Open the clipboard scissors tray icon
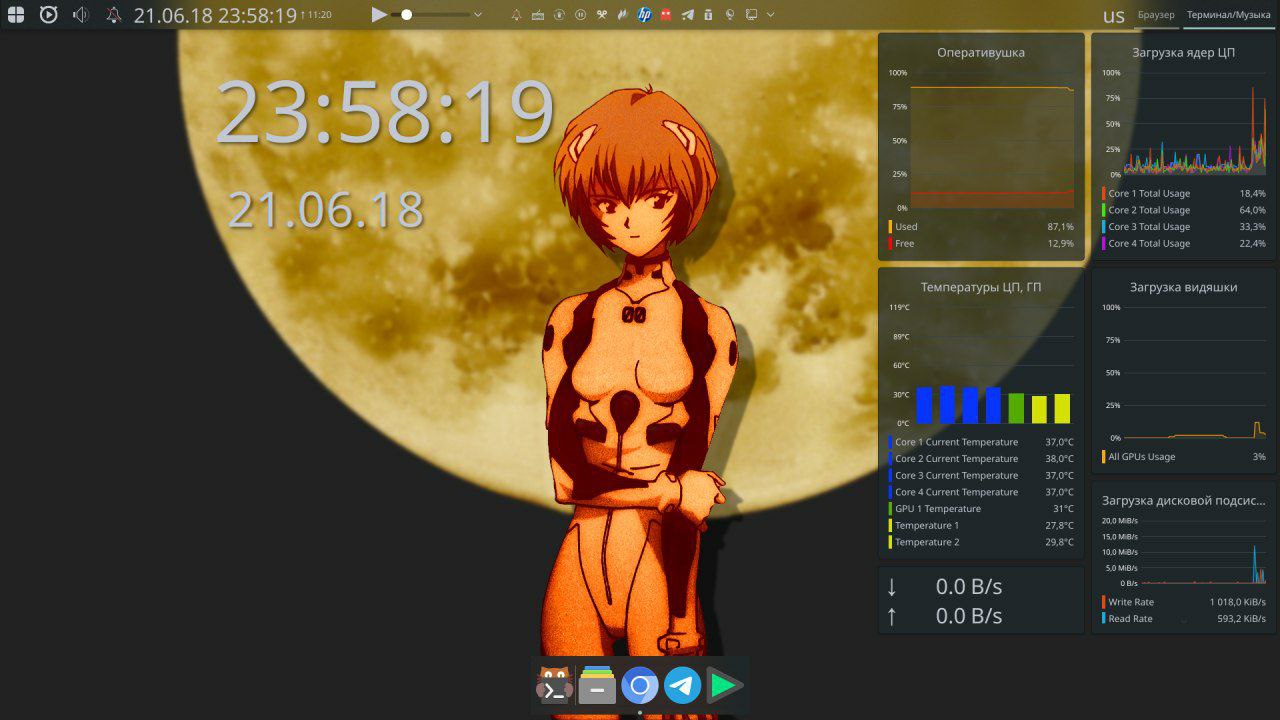Screen dimensions: 1280x720 click(x=601, y=15)
